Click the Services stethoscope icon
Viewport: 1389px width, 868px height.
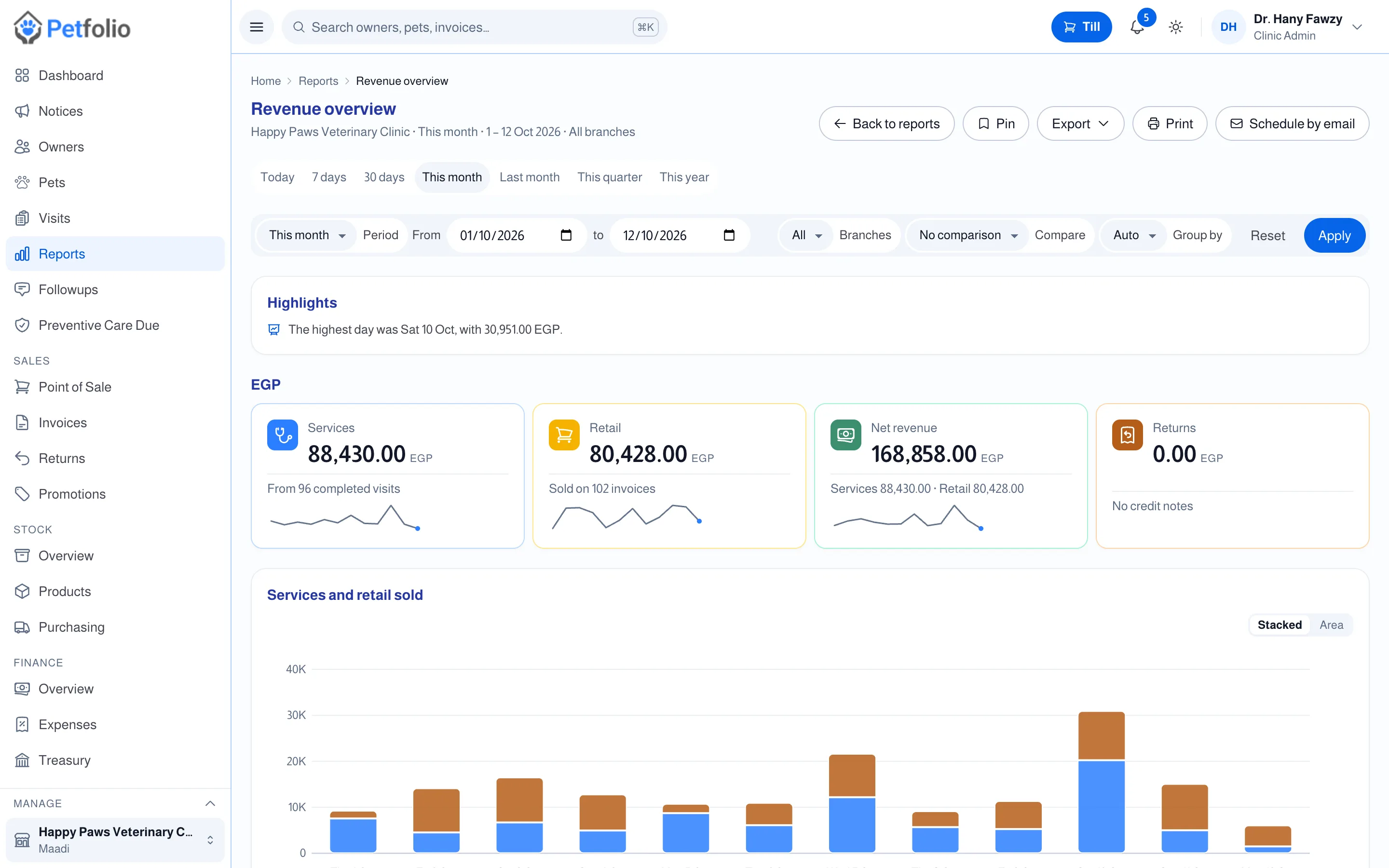[x=283, y=435]
